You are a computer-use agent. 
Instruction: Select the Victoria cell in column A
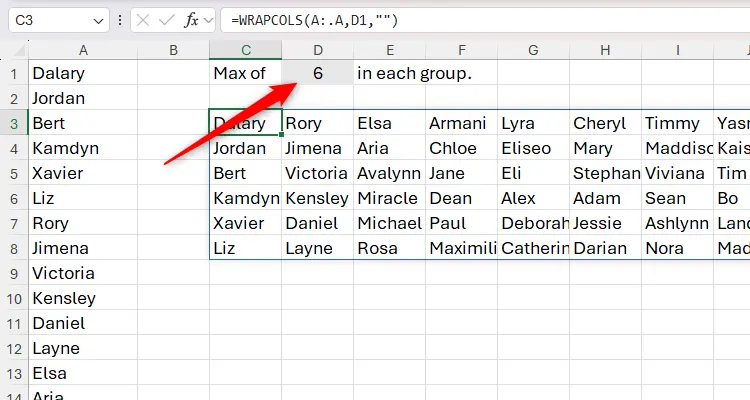click(x=82, y=273)
